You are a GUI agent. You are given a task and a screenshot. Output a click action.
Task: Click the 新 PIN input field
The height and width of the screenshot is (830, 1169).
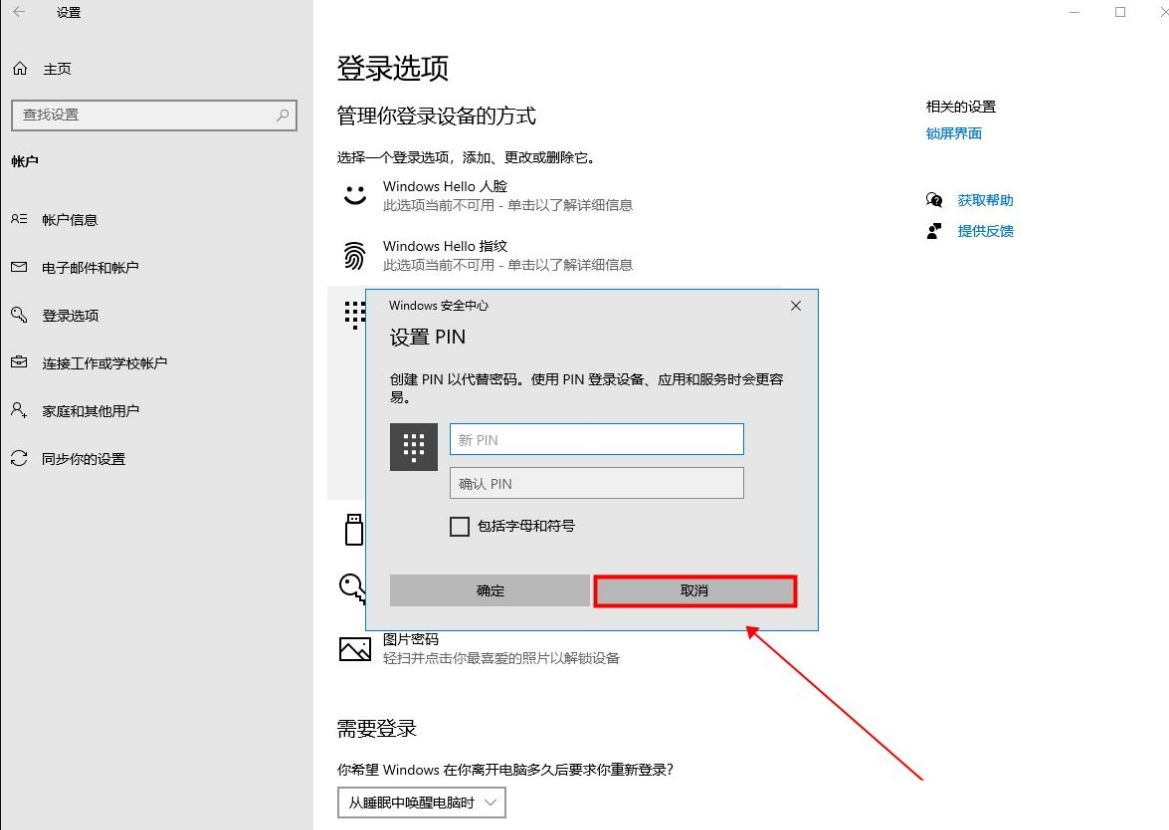[x=596, y=438]
